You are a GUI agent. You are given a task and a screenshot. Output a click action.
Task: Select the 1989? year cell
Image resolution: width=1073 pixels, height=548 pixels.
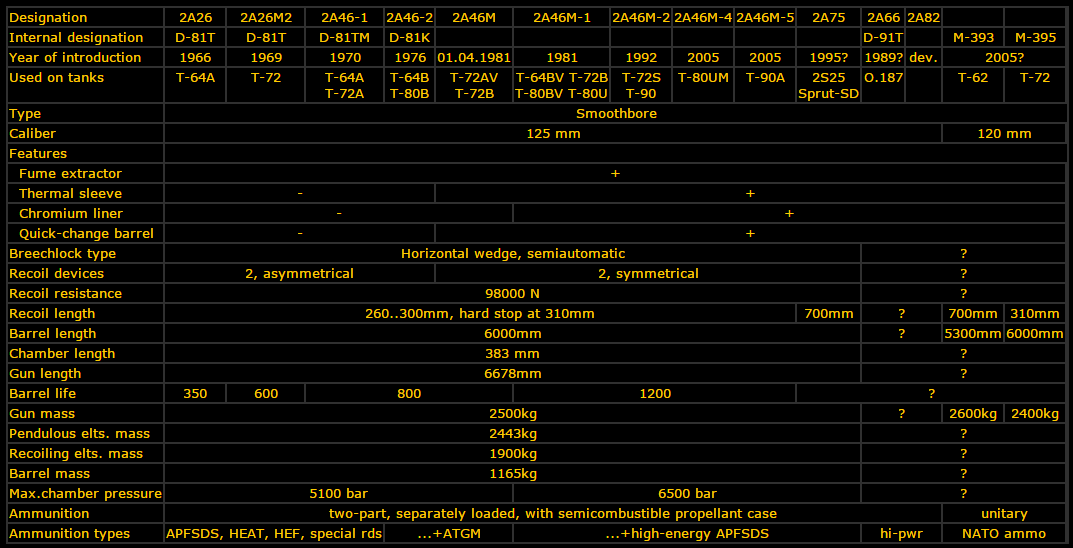tap(883, 57)
